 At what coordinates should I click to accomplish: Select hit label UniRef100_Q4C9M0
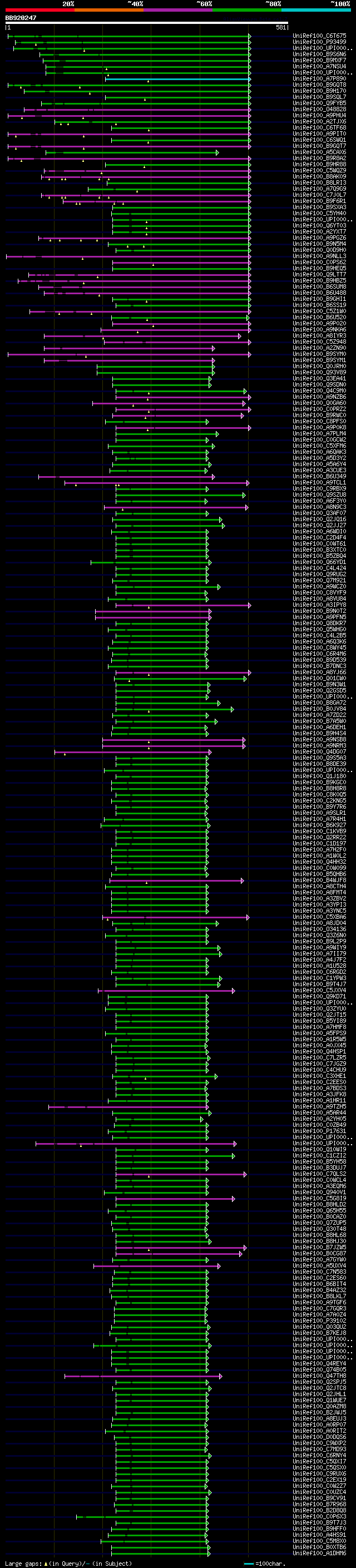[319, 391]
